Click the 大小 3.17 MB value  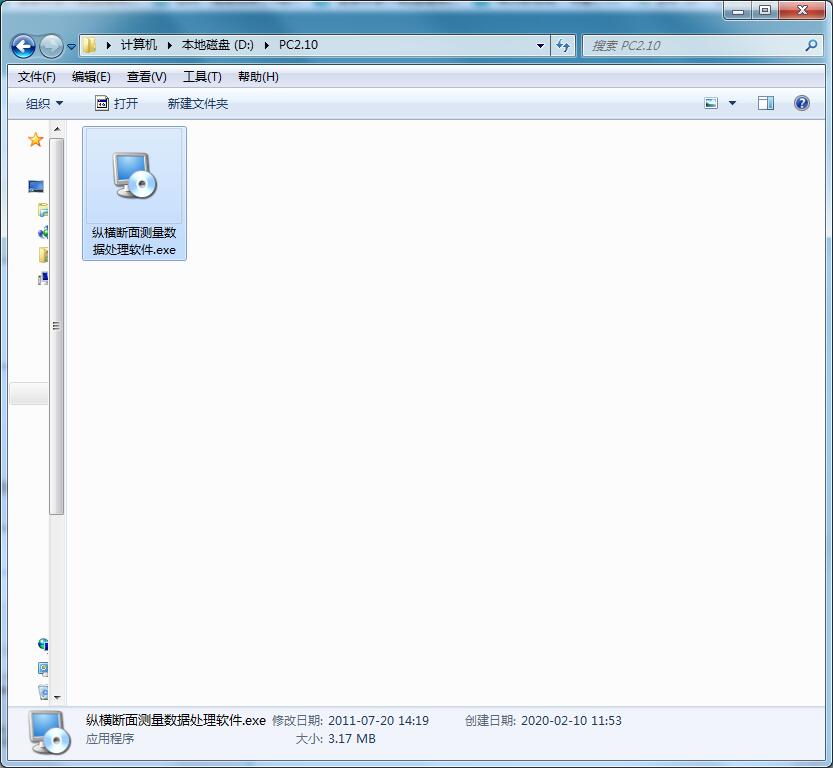352,738
